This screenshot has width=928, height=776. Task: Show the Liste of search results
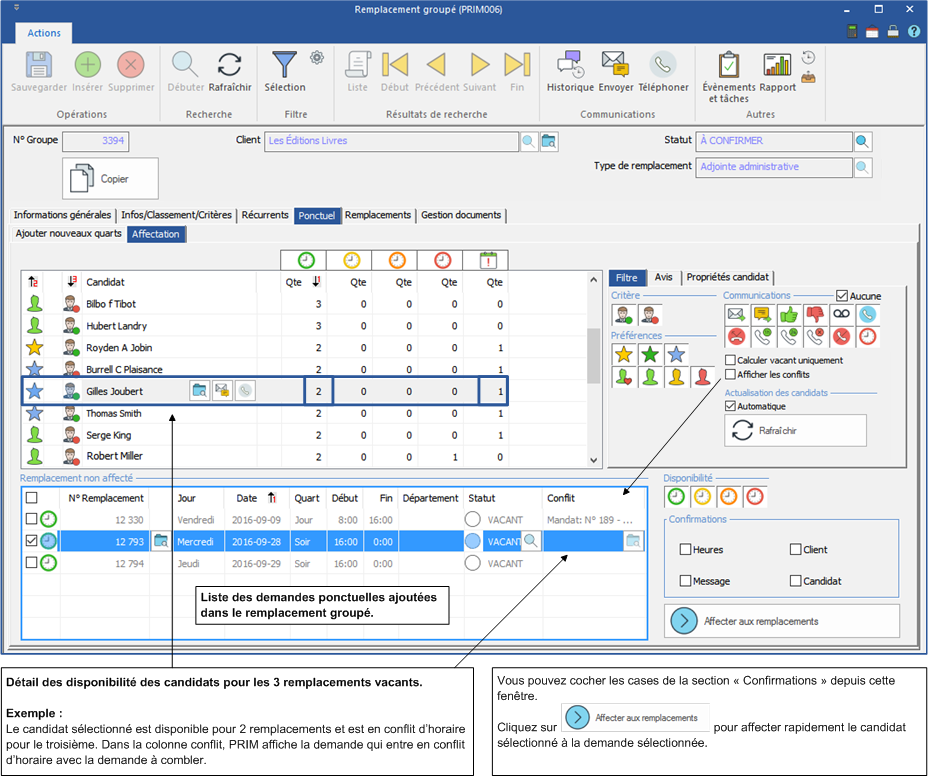[357, 65]
